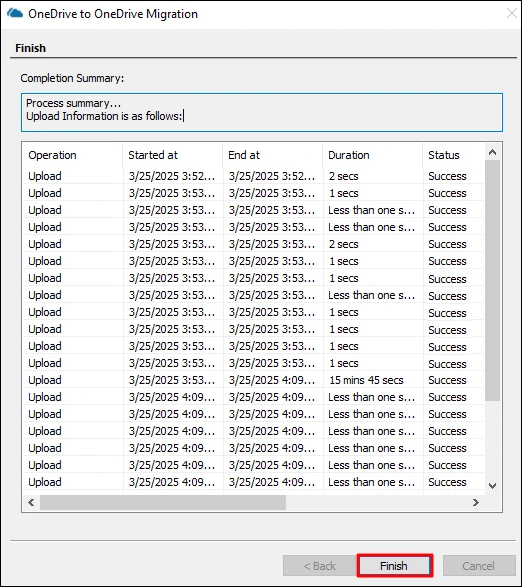Click the greyed-out Cancel button
The image size is (522, 587).
(x=479, y=566)
